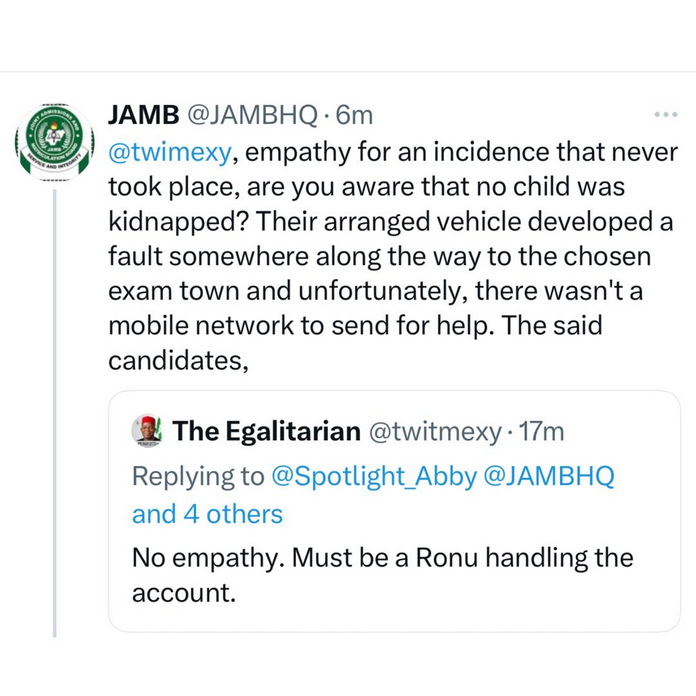This screenshot has width=696, height=696.
Task: Visit the @Spotlight_Abby profile link
Action: [x=373, y=476]
